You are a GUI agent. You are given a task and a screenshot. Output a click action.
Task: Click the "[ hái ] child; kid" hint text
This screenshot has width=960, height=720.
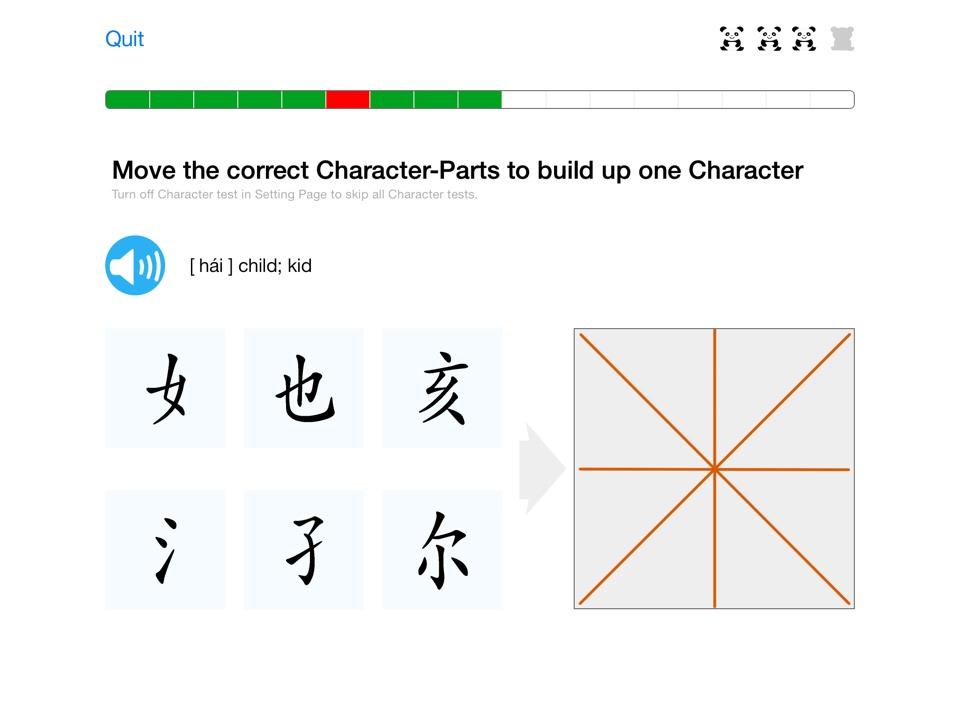251,266
